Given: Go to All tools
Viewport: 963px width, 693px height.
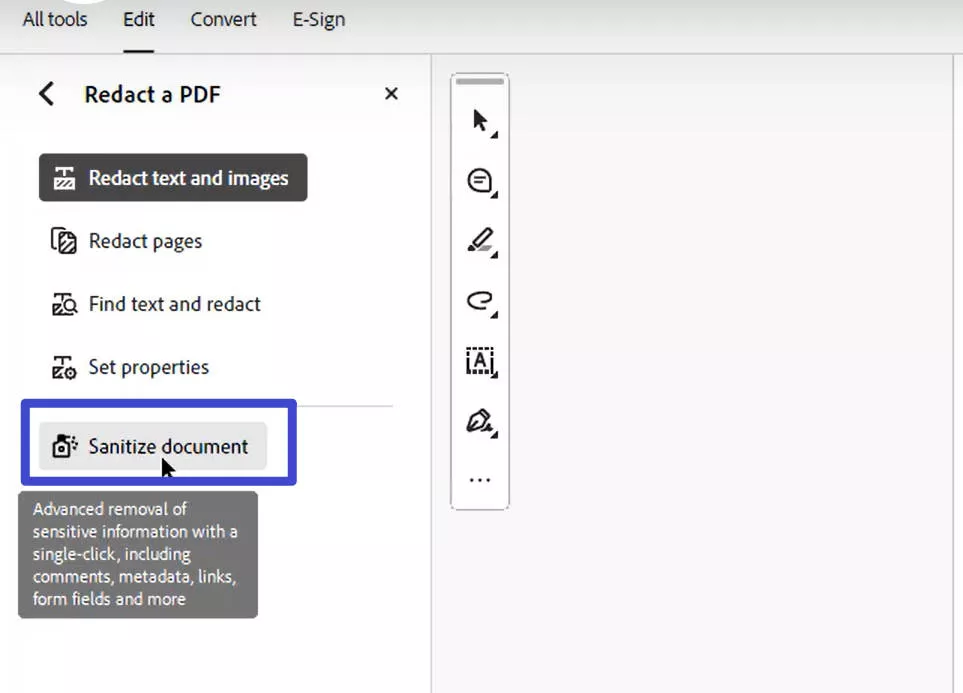Looking at the screenshot, I should coord(54,19).
